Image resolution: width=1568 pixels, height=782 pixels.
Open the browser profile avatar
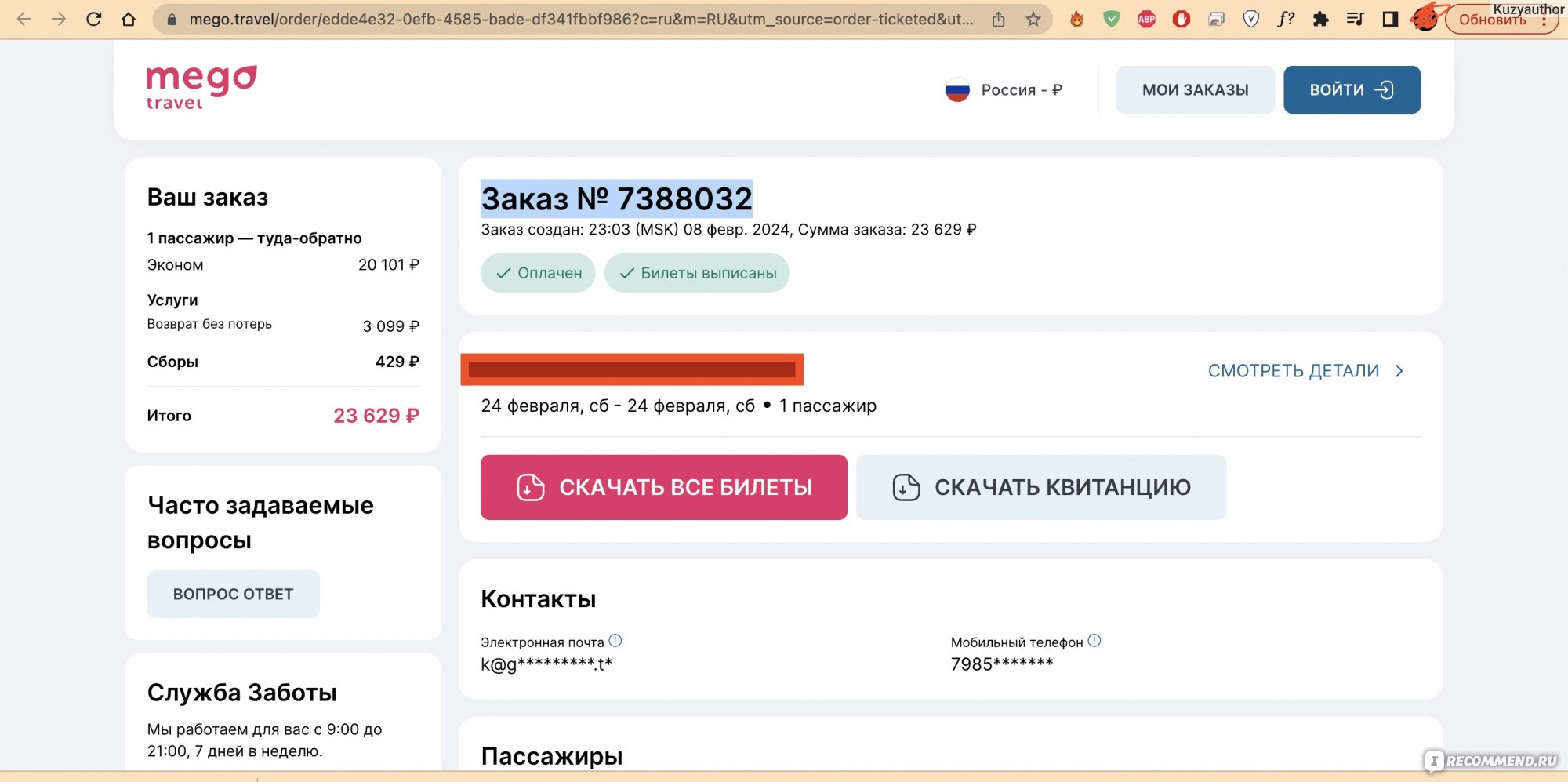[1427, 17]
